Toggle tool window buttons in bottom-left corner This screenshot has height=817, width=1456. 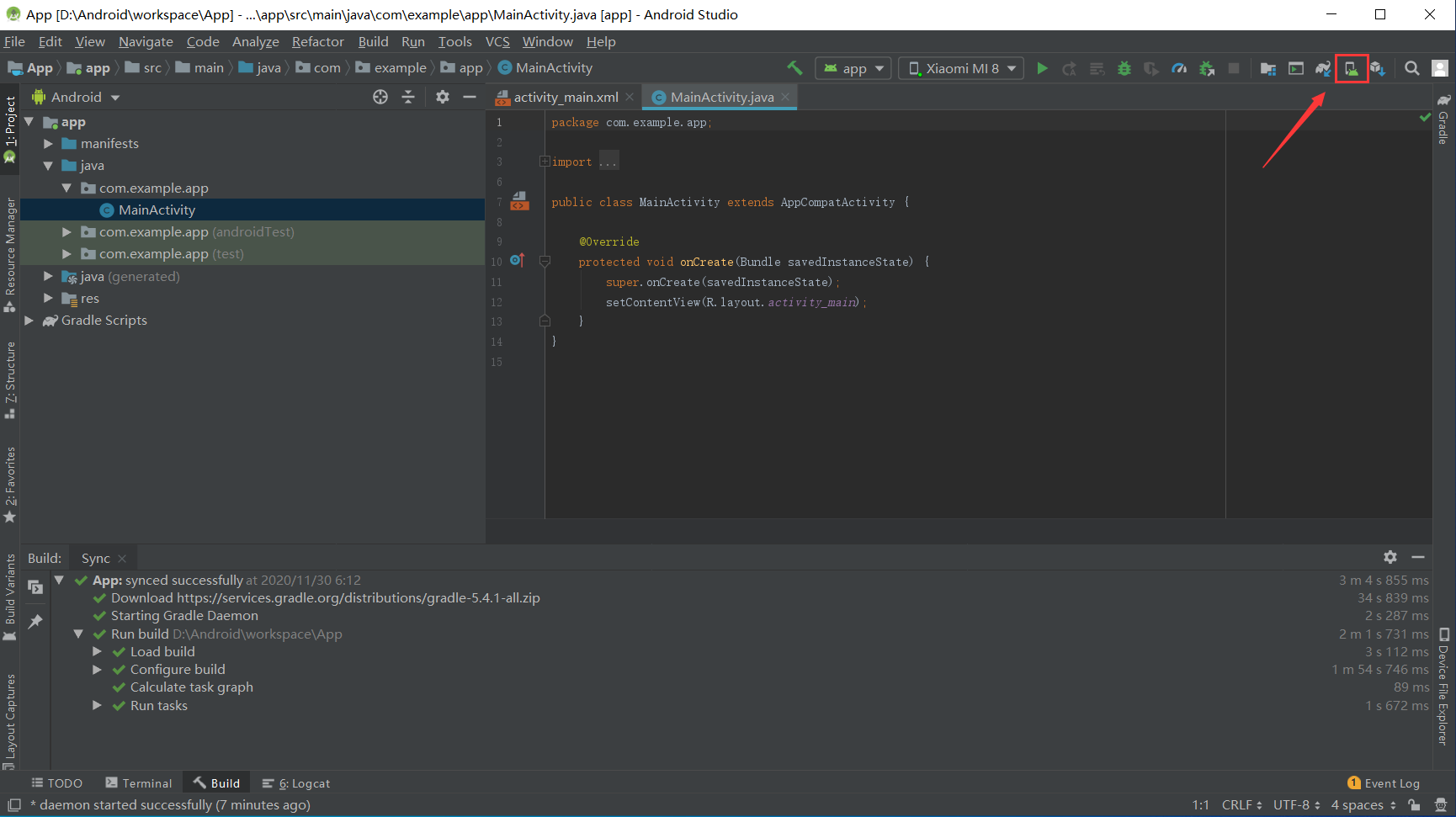click(x=13, y=805)
